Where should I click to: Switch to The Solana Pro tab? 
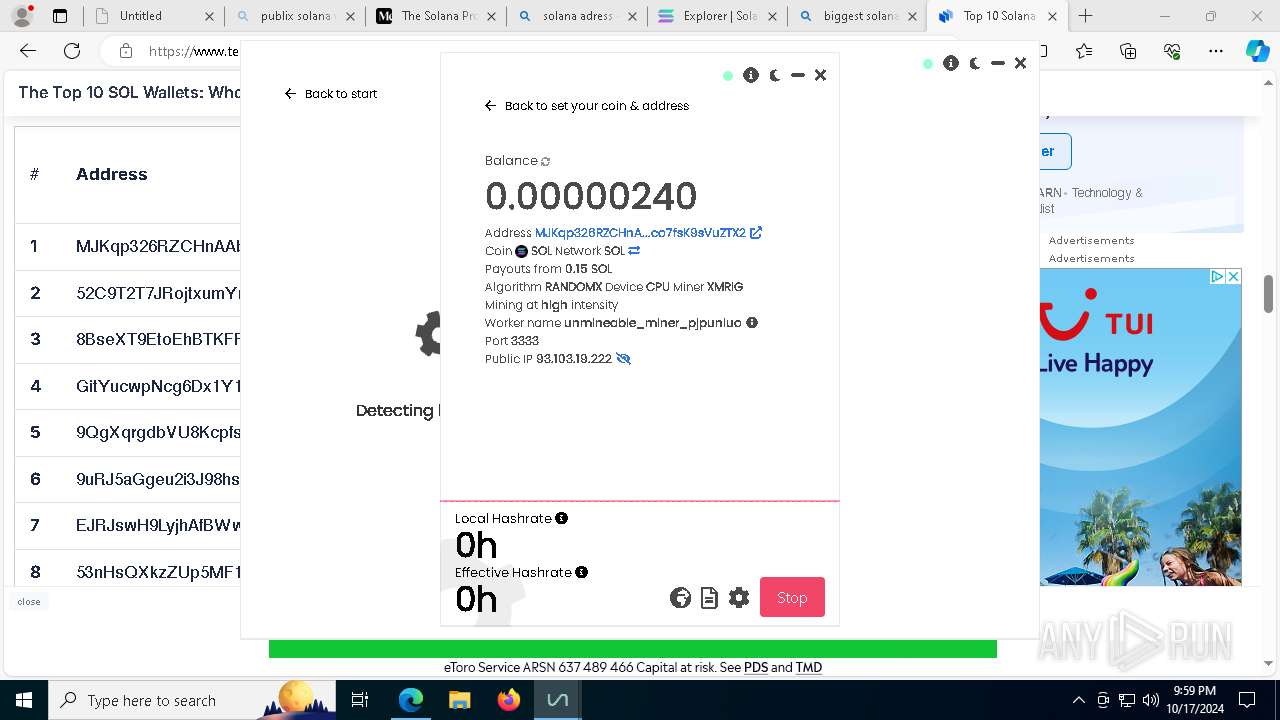[434, 16]
